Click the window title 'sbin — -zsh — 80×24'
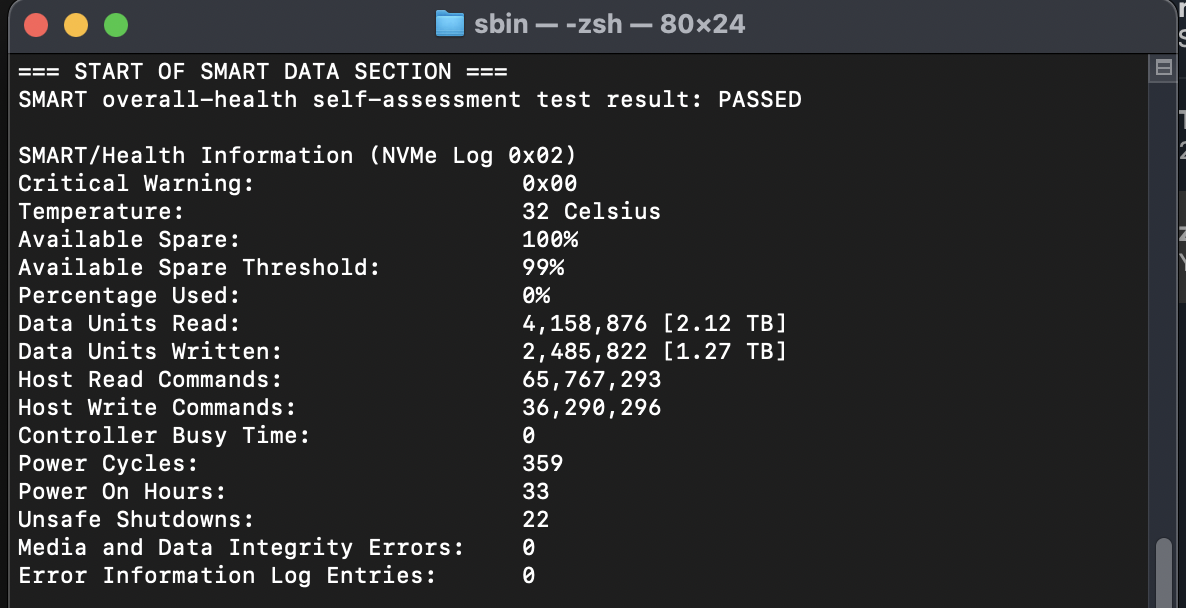The height and width of the screenshot is (608, 1186). (x=610, y=24)
